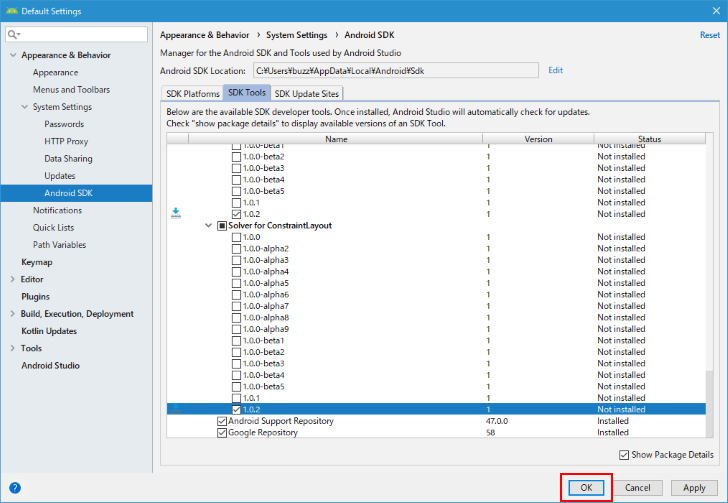Check the 1.0.0-alpha4 checkbox
Screen dimensions: 728x503
(x=236, y=272)
